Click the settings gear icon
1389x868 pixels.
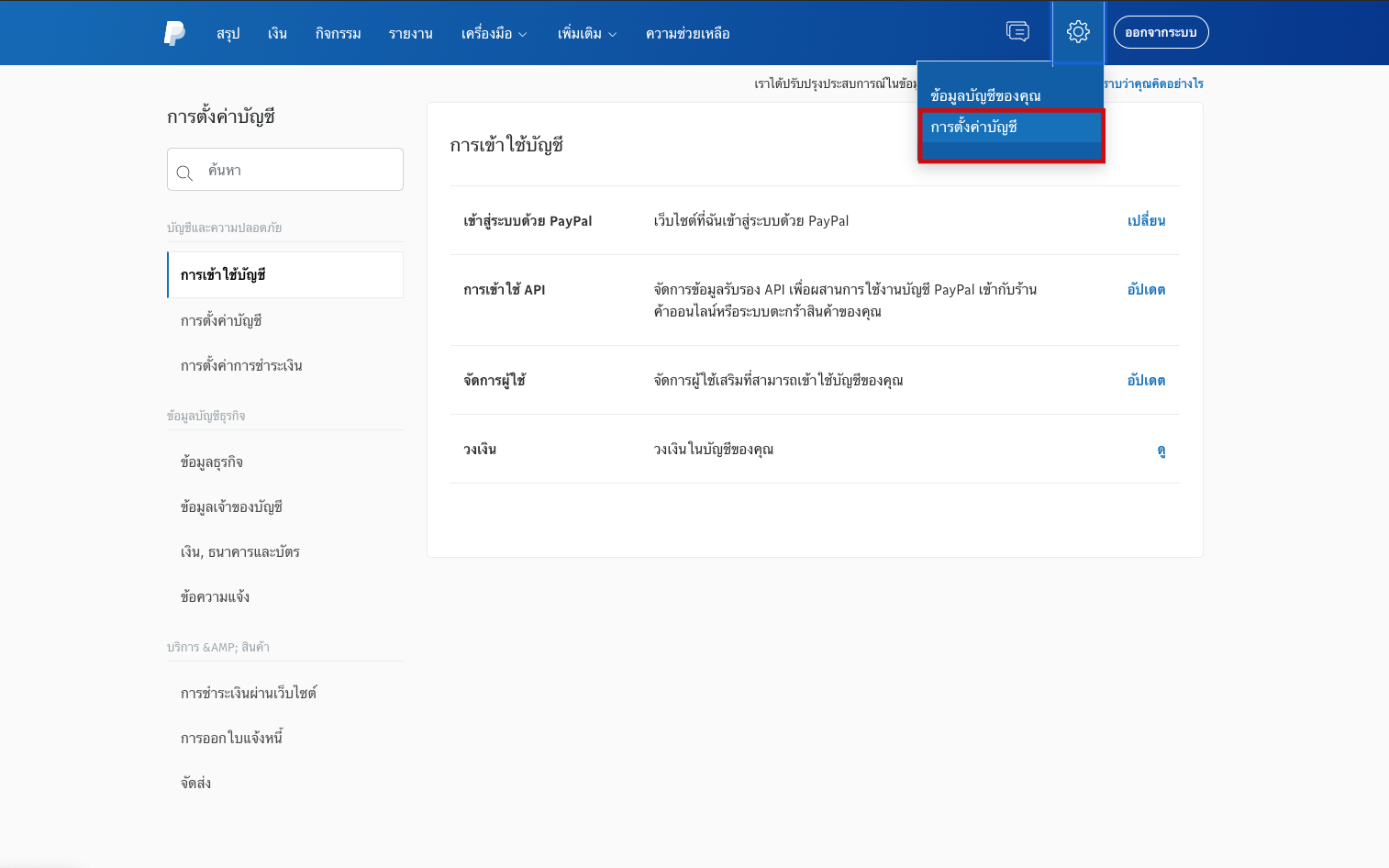click(1078, 32)
